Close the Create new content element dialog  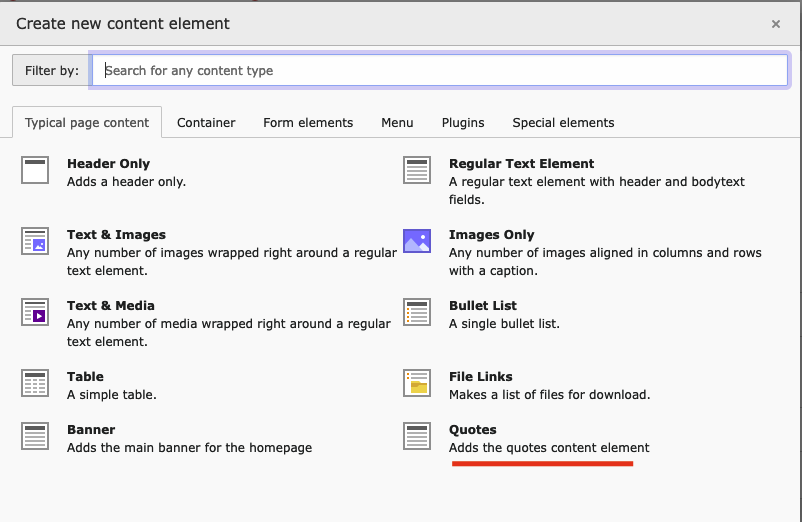coord(776,24)
